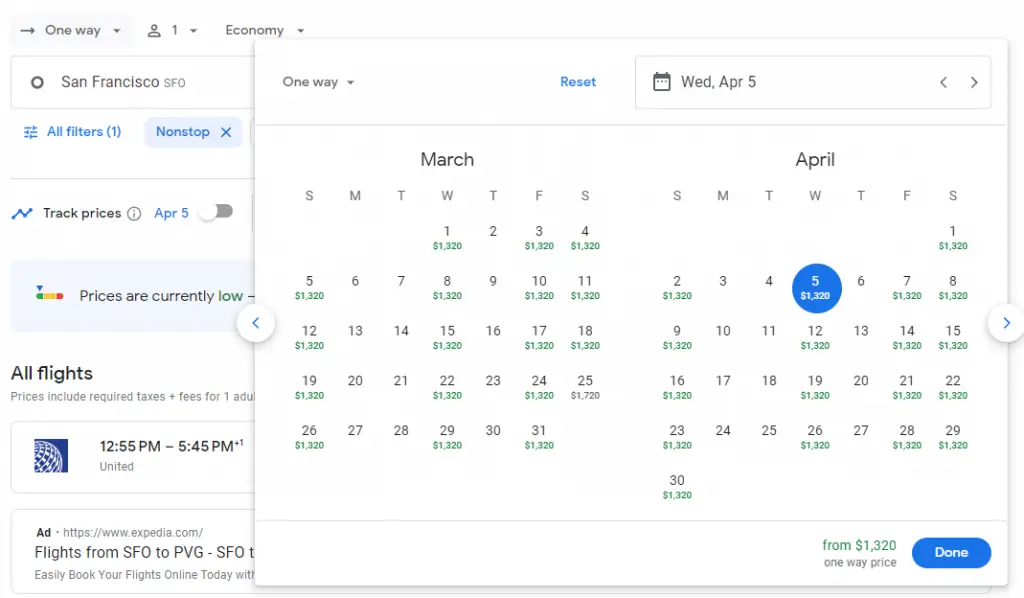
Task: Open All filters panel
Action: [x=72, y=132]
